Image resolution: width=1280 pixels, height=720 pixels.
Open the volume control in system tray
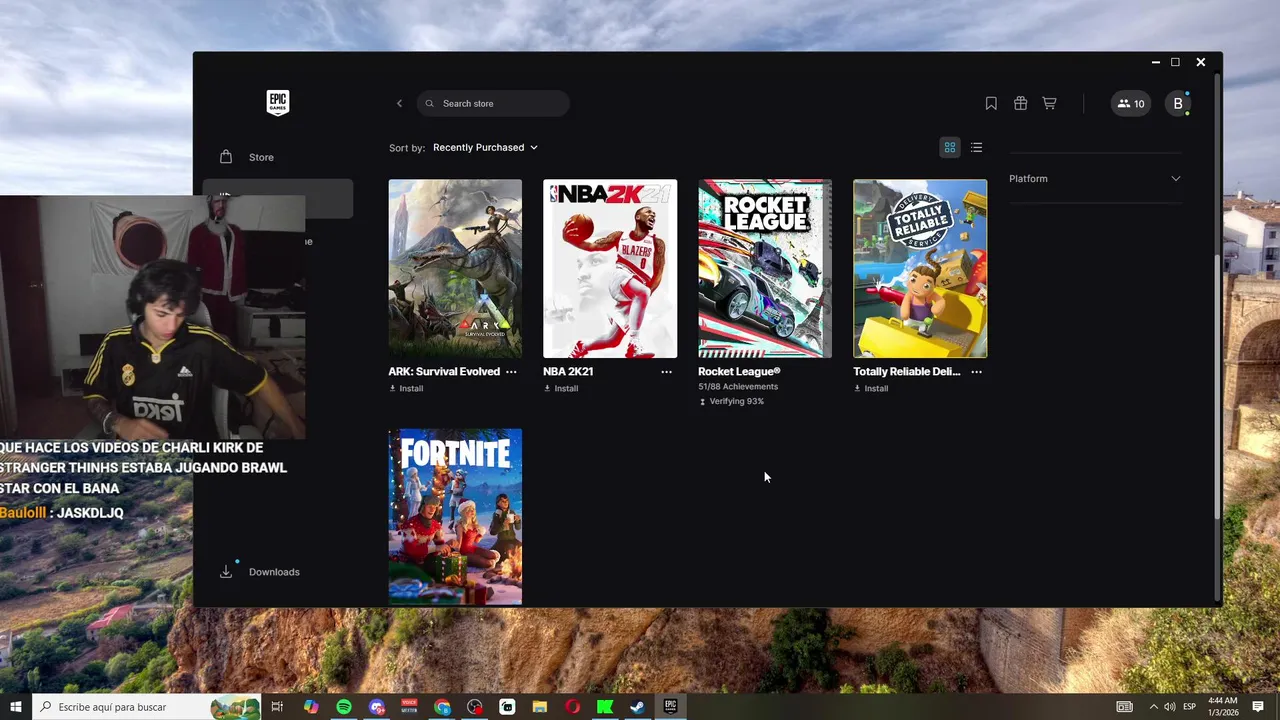tap(1170, 707)
